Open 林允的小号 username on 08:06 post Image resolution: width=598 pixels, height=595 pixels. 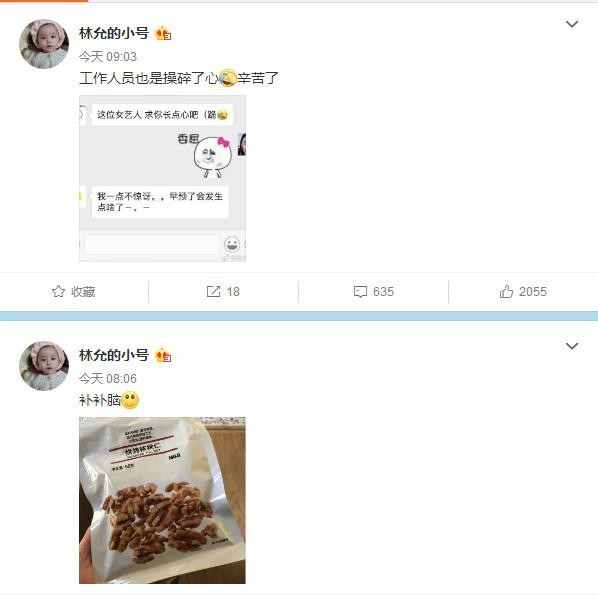114,355
